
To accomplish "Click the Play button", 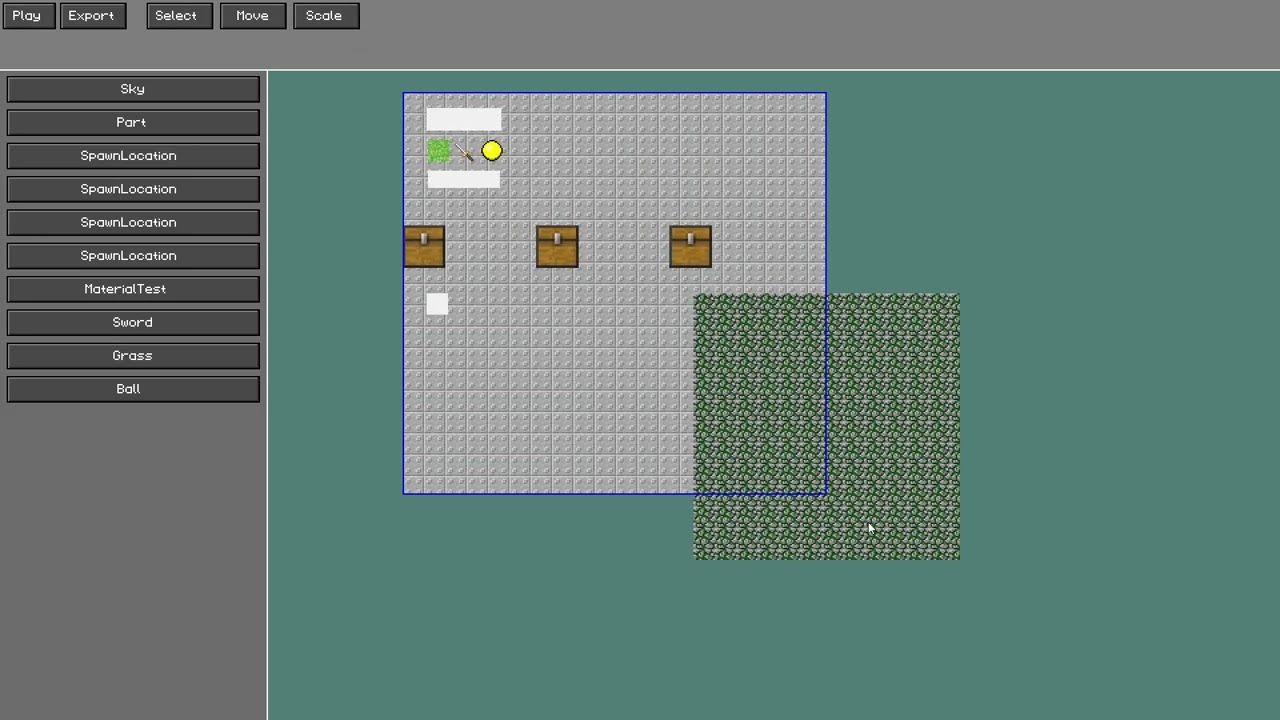I will point(27,16).
